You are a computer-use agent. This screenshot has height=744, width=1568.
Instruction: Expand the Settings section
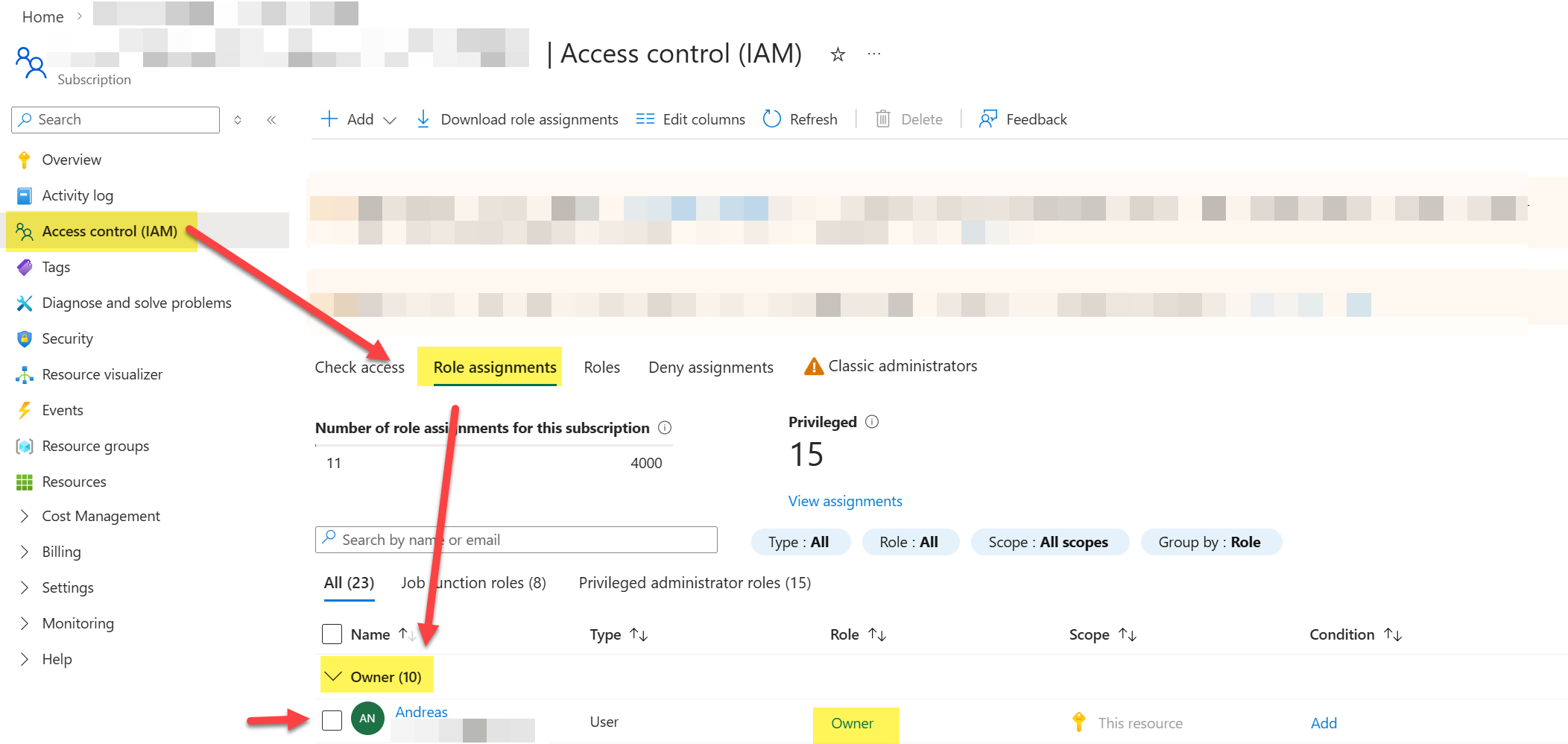[25, 587]
